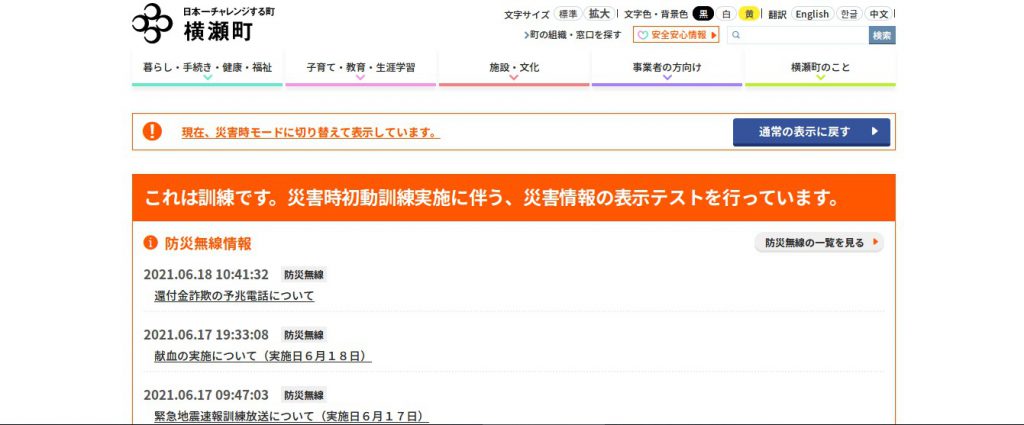Viewport: 1024px width, 425px height.
Task: Focus the site search input field
Action: point(798,35)
